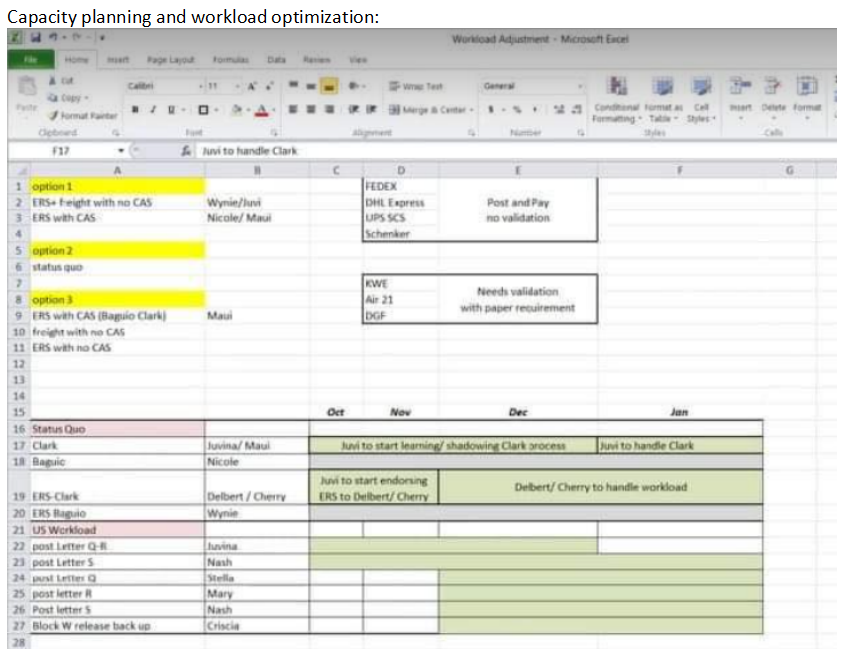Select the Format Painter brush
The width and height of the screenshot is (842, 657).
point(54,115)
